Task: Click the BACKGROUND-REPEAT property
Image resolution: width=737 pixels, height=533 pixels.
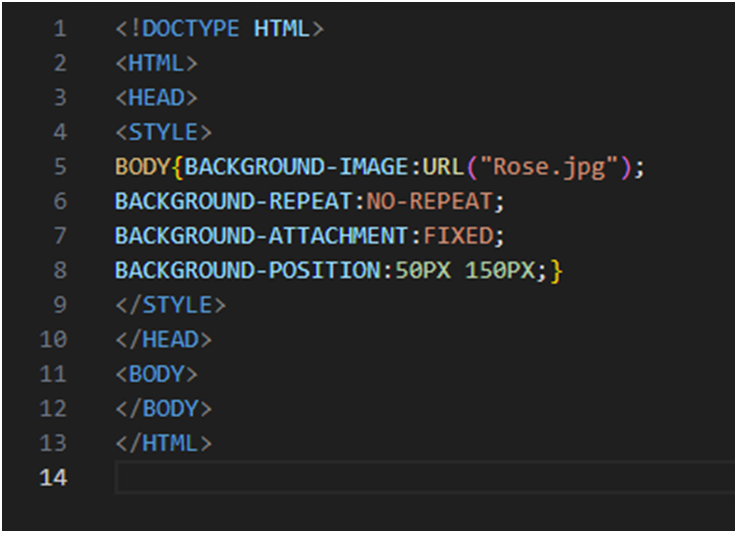Action: (x=234, y=202)
